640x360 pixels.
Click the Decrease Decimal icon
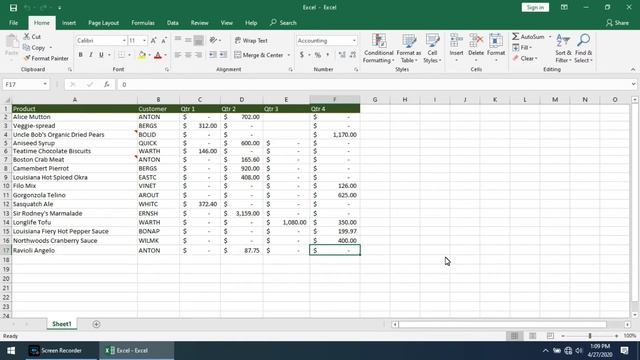[x=353, y=55]
